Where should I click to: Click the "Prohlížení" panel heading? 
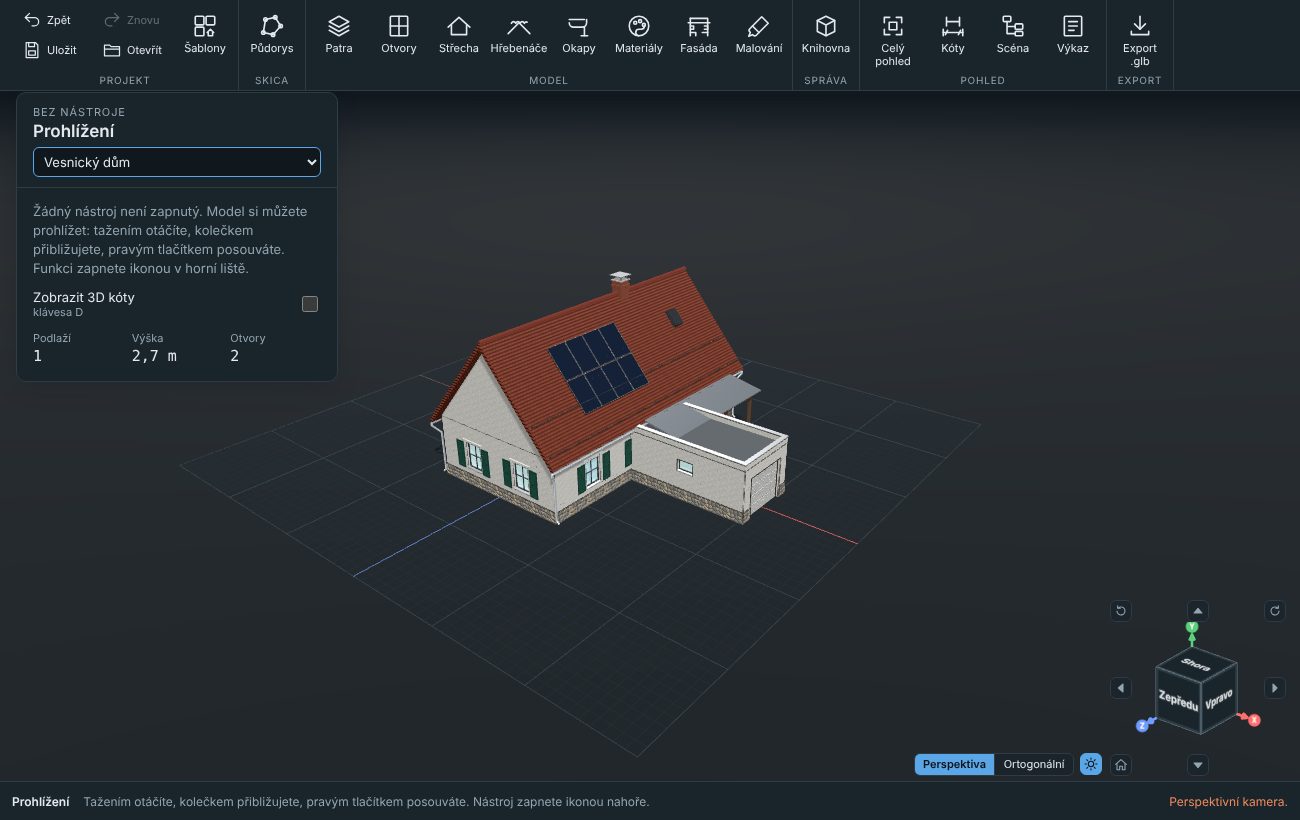pyautogui.click(x=74, y=131)
